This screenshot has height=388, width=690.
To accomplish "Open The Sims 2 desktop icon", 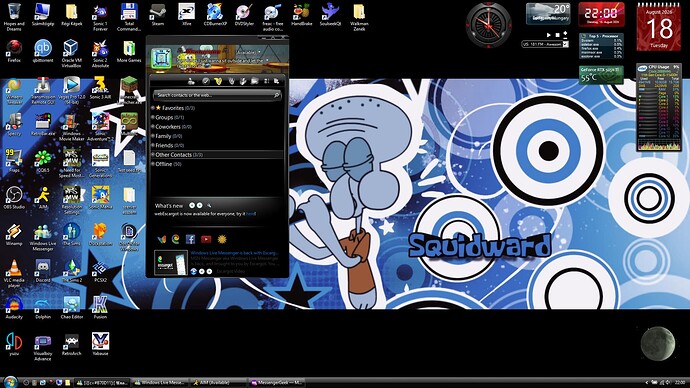I will point(71,271).
